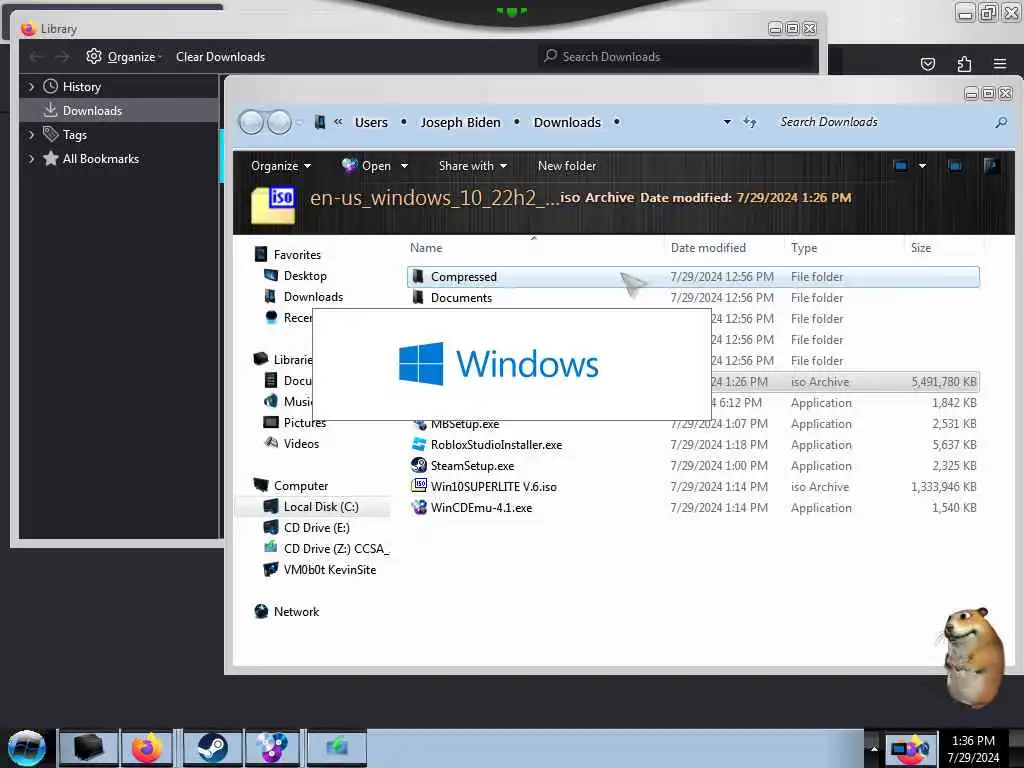Click Firefox Pocket icon

[927, 64]
